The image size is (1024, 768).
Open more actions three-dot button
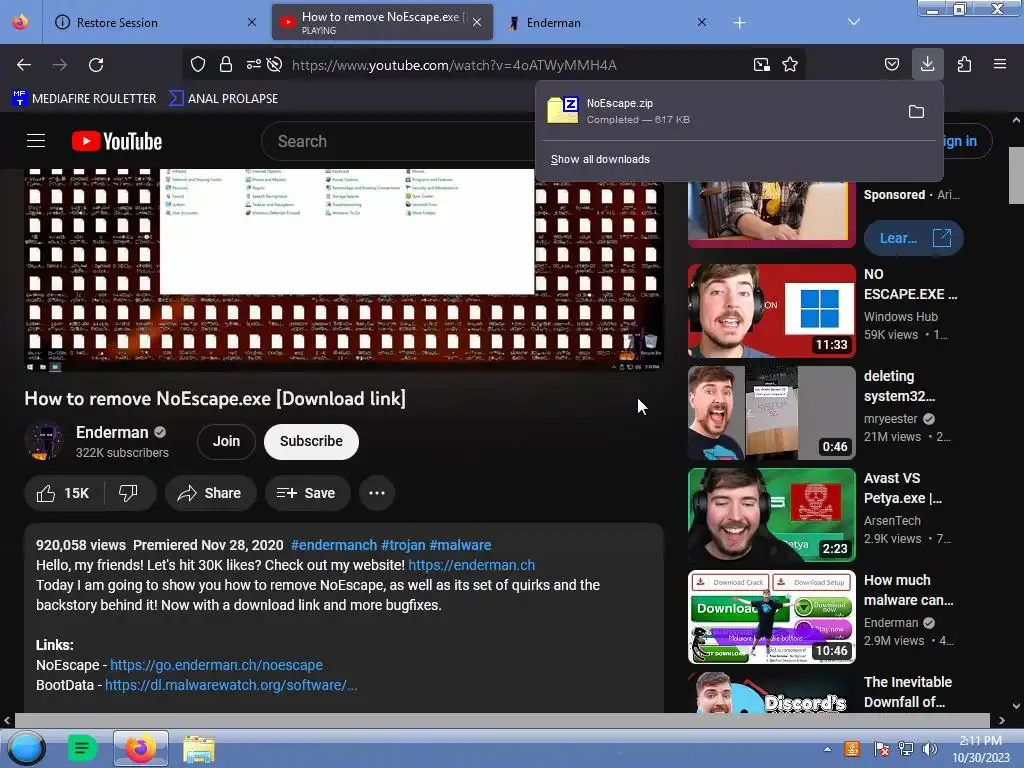[x=377, y=493]
